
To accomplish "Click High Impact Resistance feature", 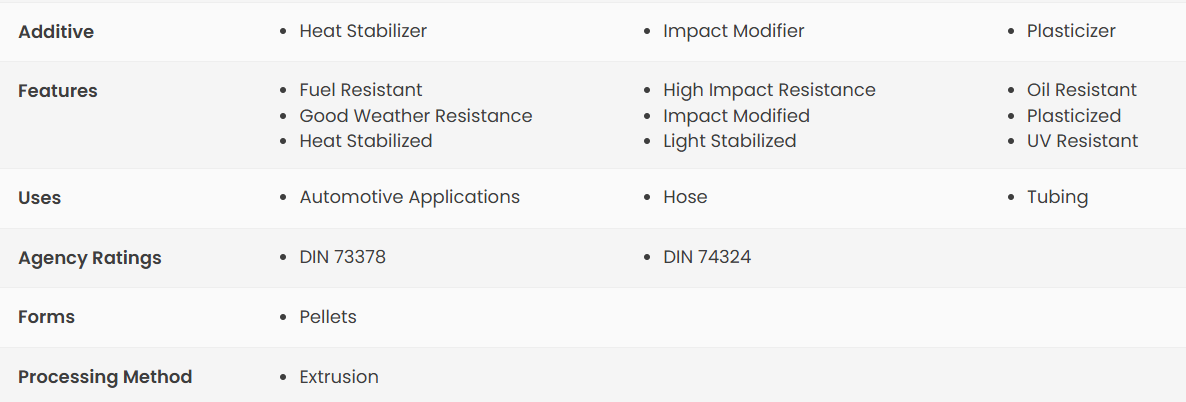I will click(x=769, y=90).
